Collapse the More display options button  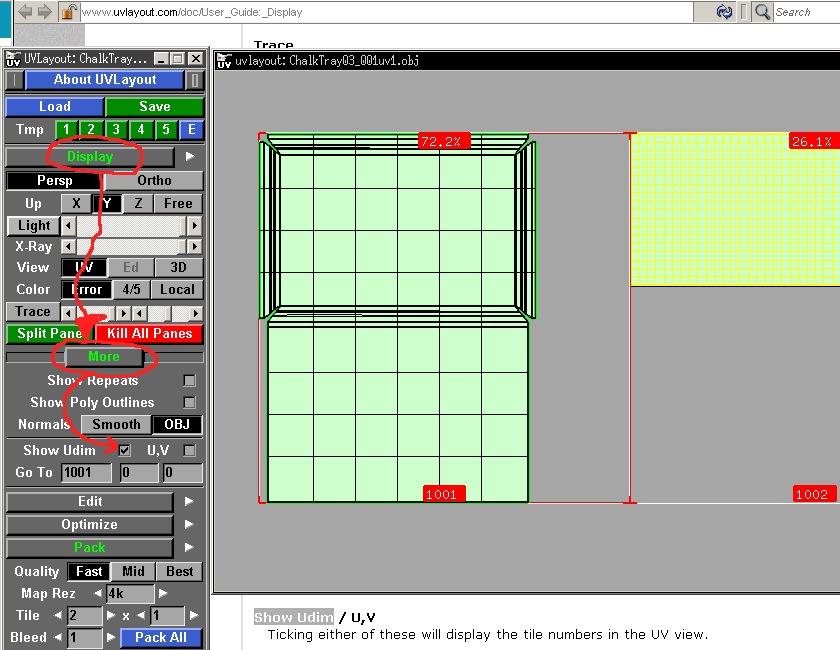click(x=104, y=357)
